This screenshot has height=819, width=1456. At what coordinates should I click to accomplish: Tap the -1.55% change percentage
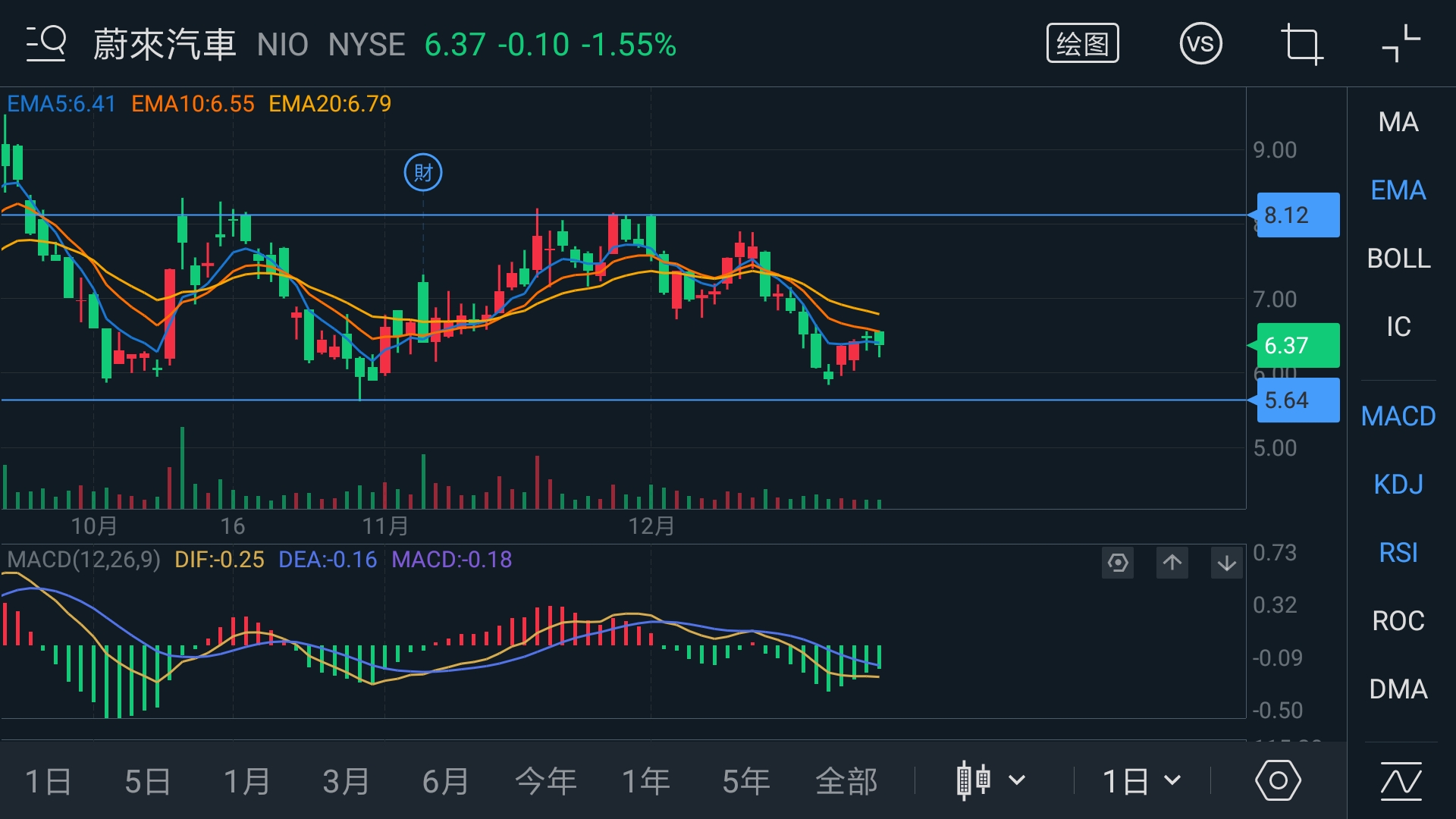[x=629, y=45]
